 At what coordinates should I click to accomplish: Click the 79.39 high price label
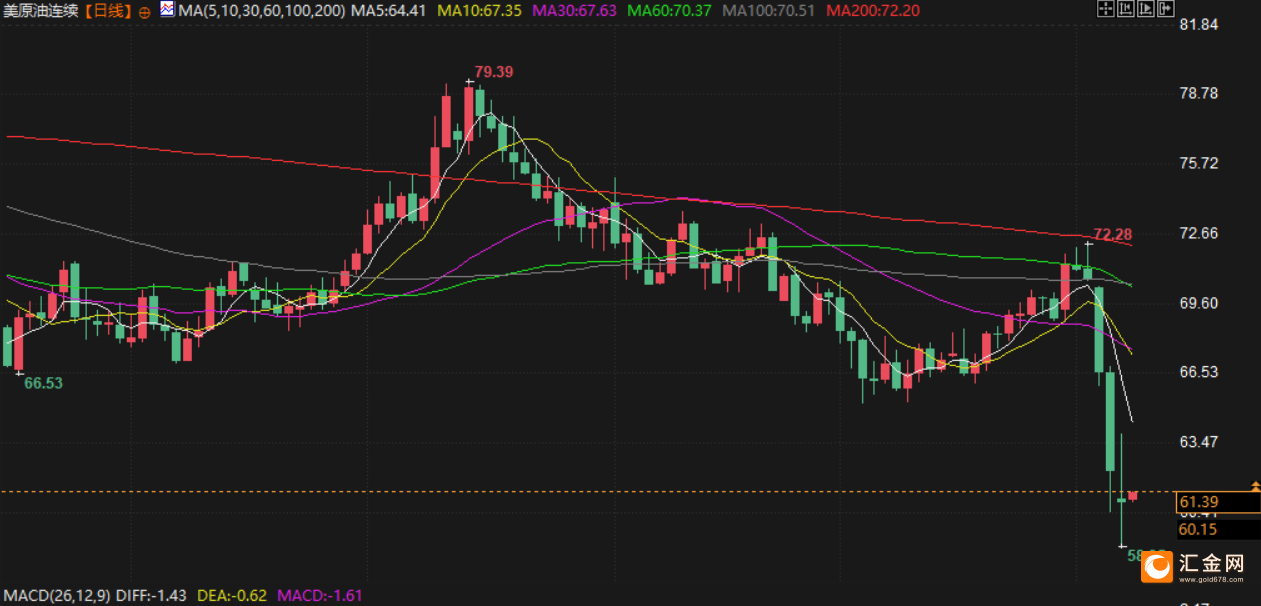click(494, 72)
